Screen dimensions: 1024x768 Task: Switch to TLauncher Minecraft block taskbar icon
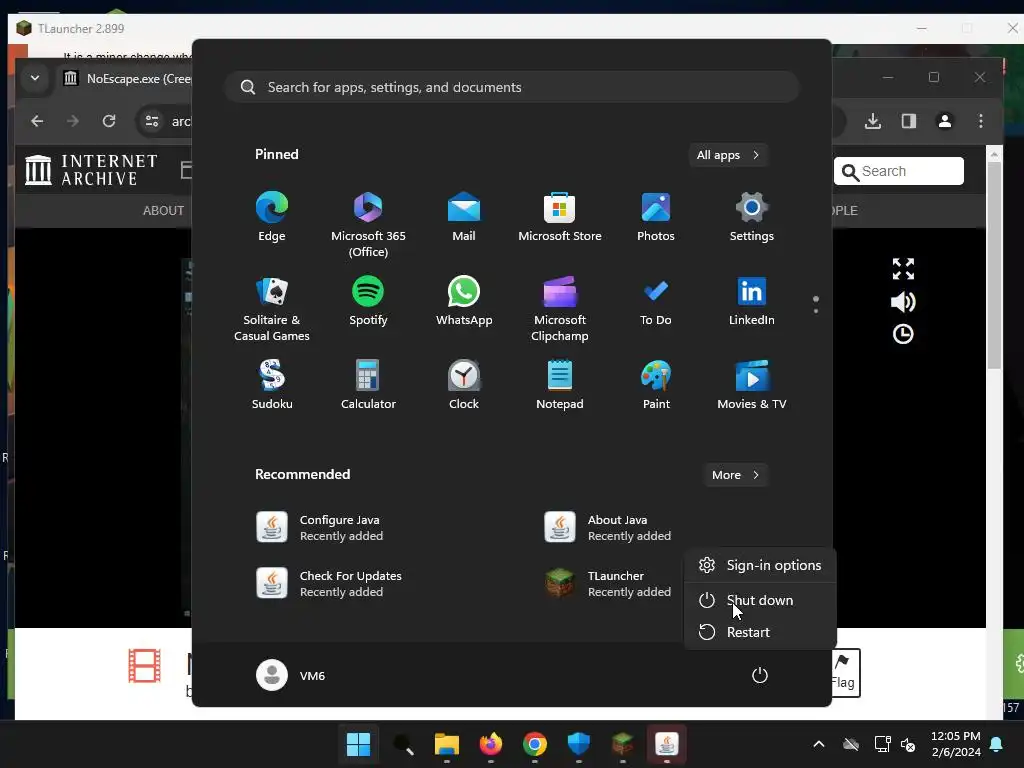tap(622, 744)
